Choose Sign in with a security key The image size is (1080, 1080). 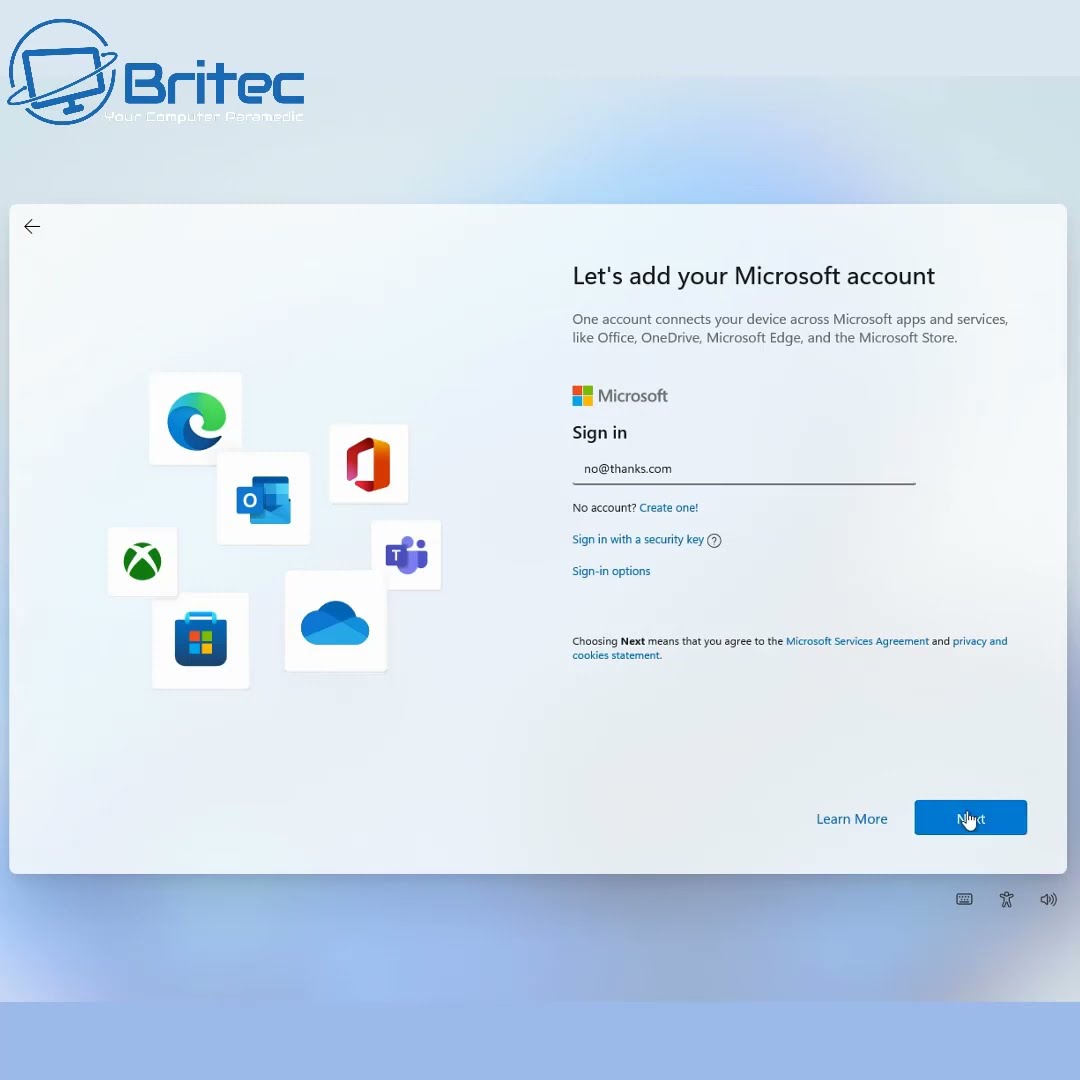(638, 539)
